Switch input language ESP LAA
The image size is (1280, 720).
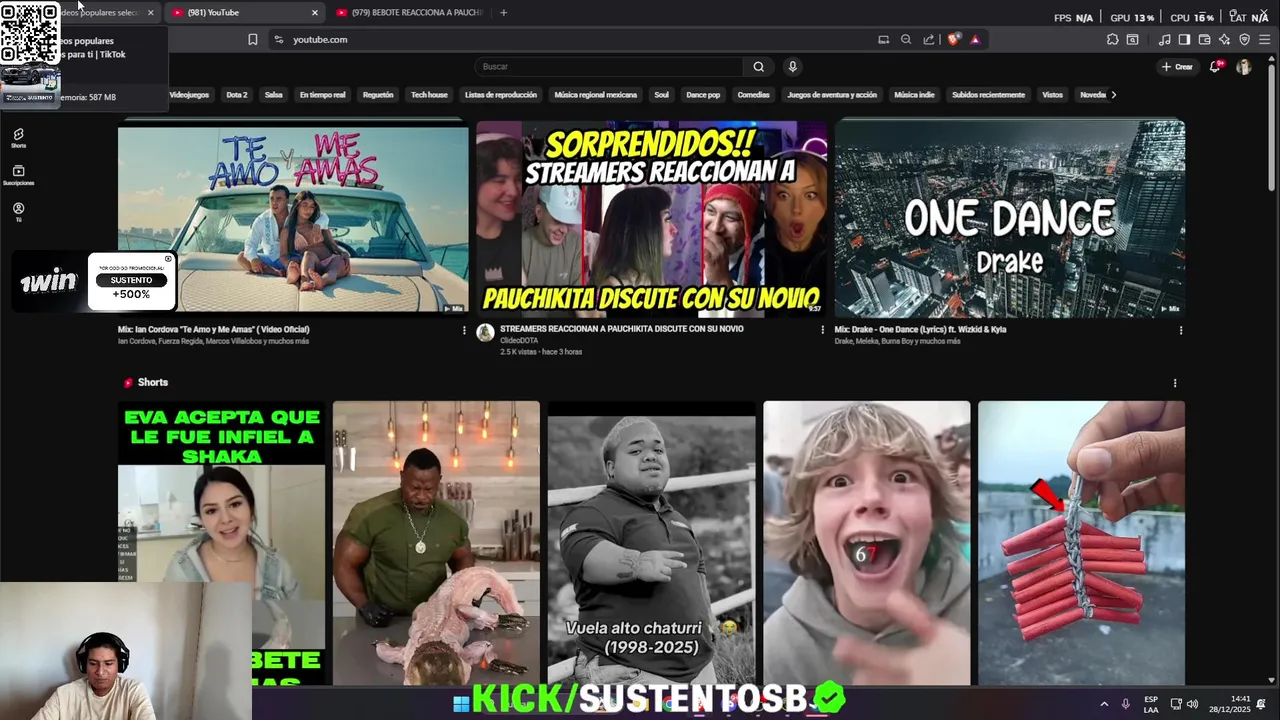1151,704
